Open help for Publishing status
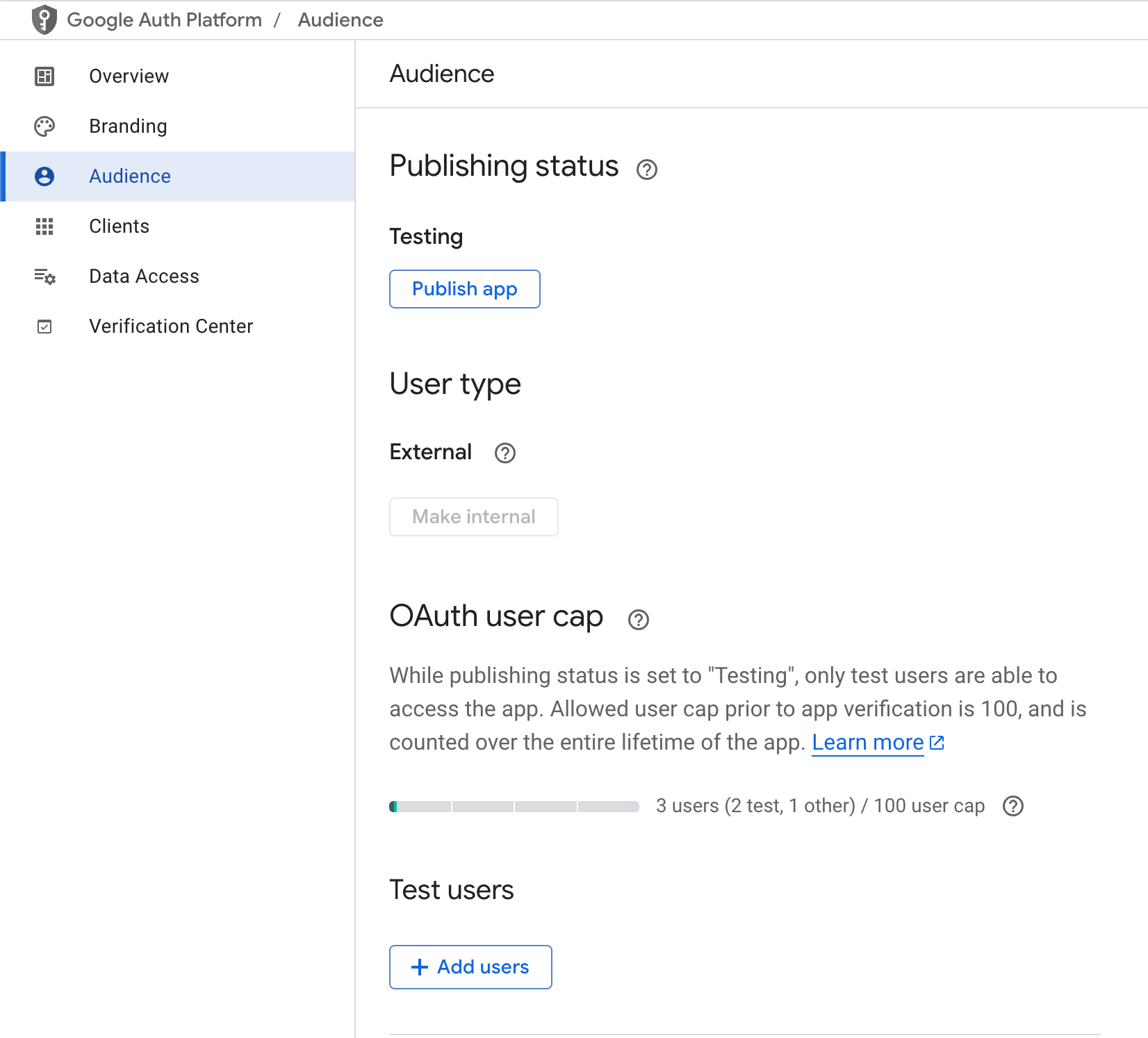Viewport: 1148px width, 1038px height. point(646,170)
